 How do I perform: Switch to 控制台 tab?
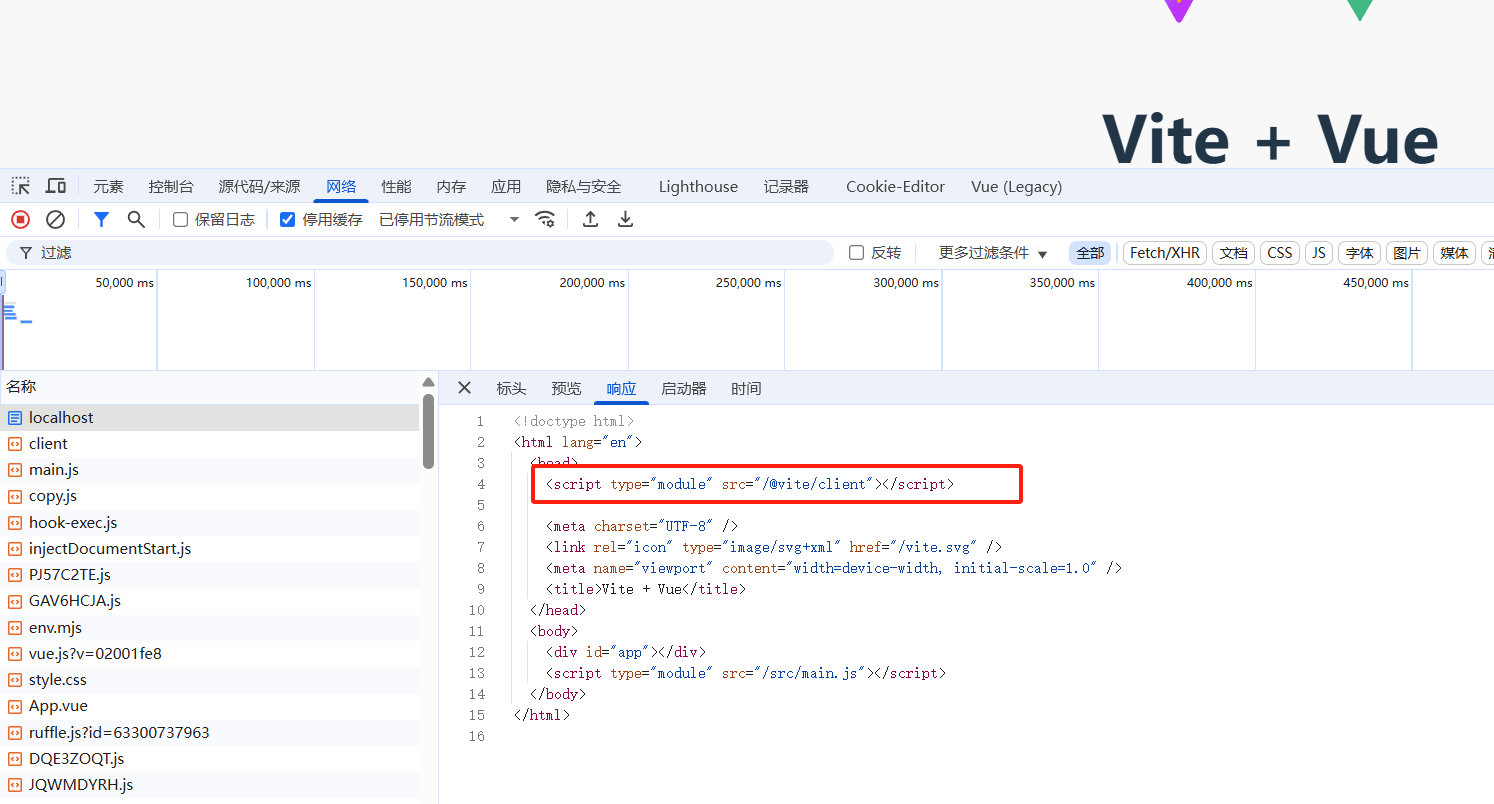[x=171, y=186]
